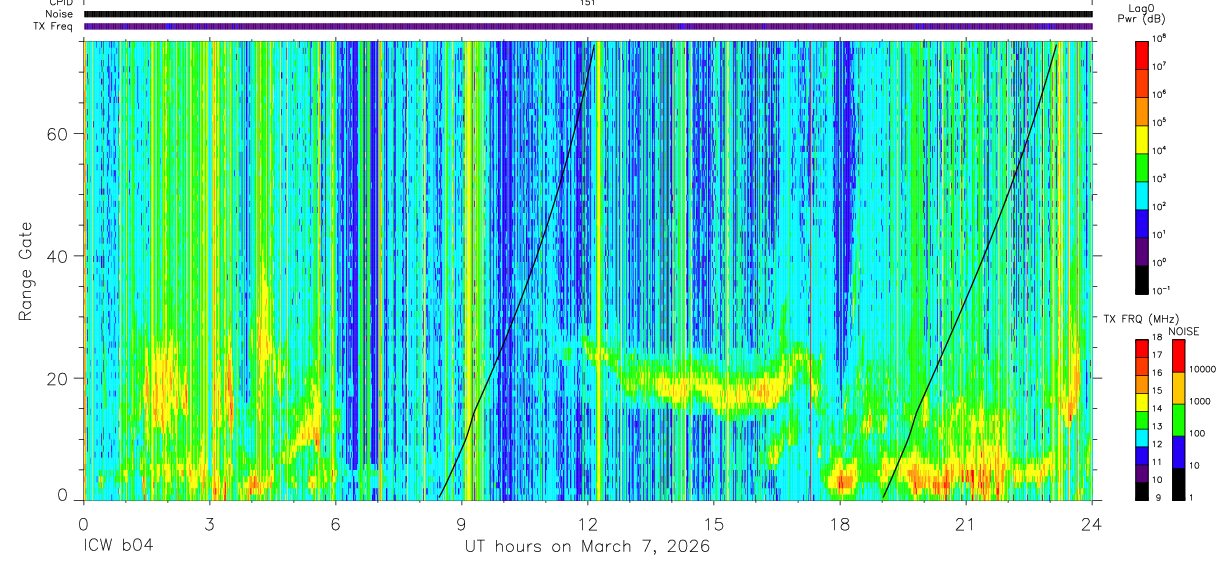Click the 10⁻¹ label on power color bar

coord(1163,289)
